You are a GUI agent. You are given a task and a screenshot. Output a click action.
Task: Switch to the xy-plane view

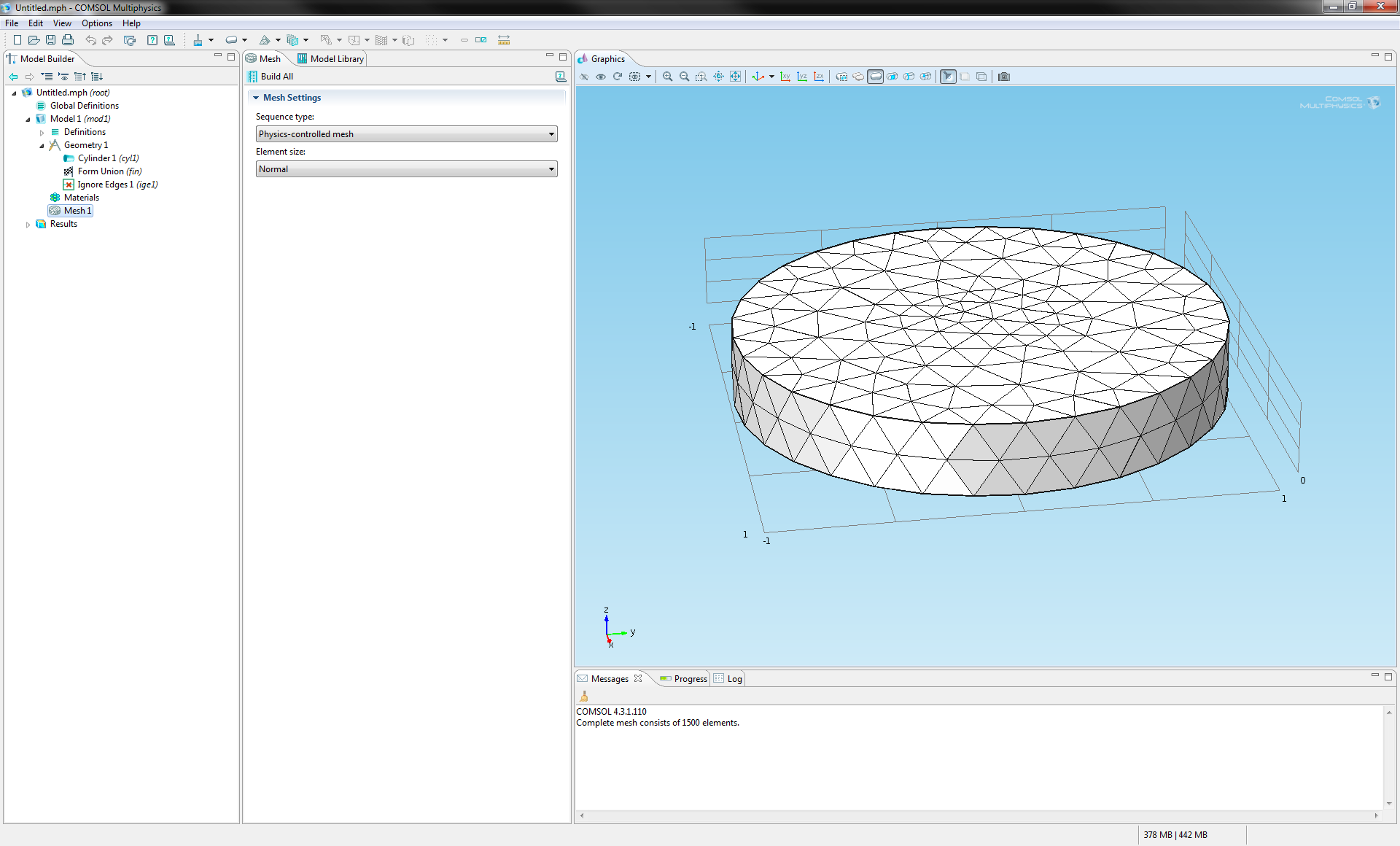tap(785, 77)
